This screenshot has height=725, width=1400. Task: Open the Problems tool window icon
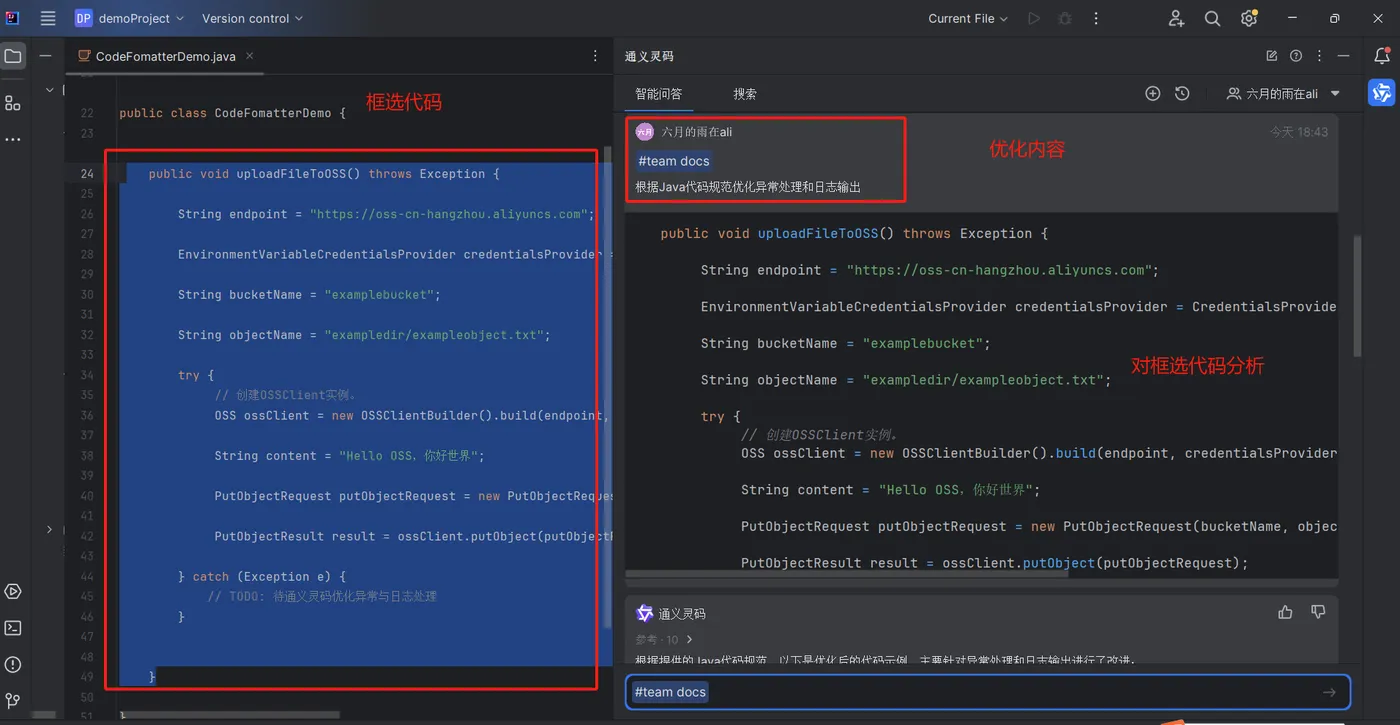(x=13, y=665)
